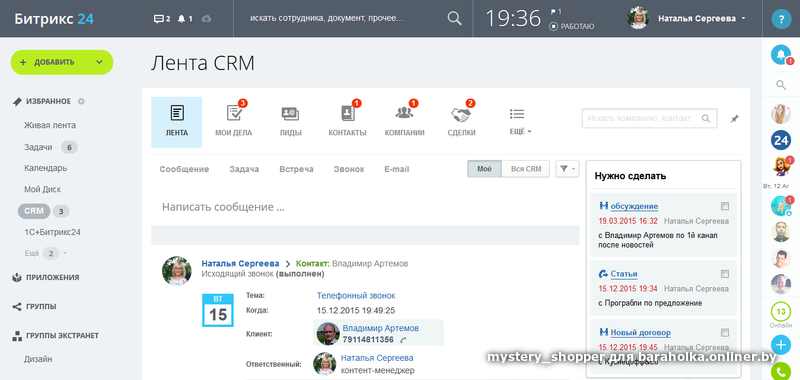This screenshot has width=800, height=380.
Task: Open the Владимир Артемов client link
Action: pyautogui.click(x=381, y=328)
